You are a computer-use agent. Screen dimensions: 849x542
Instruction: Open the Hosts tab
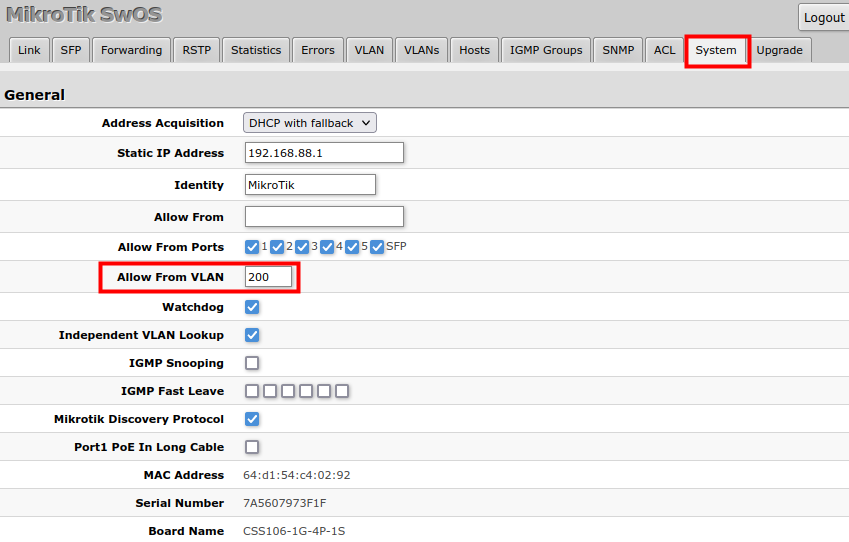474,50
